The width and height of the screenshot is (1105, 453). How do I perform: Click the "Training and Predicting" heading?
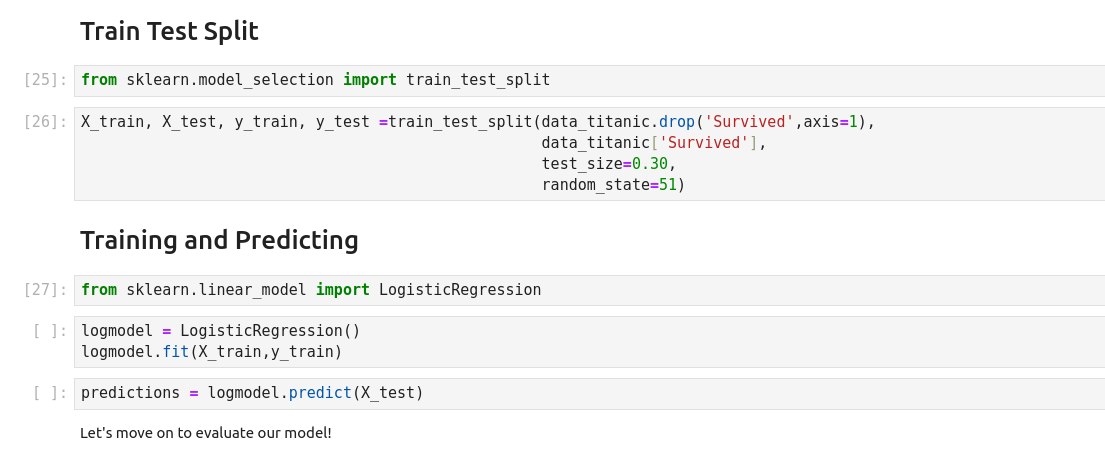pyautogui.click(x=219, y=241)
